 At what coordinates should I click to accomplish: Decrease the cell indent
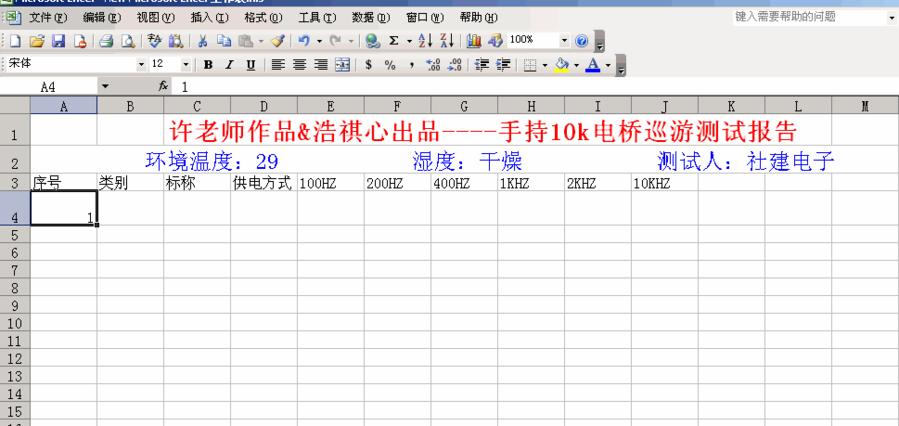[482, 65]
